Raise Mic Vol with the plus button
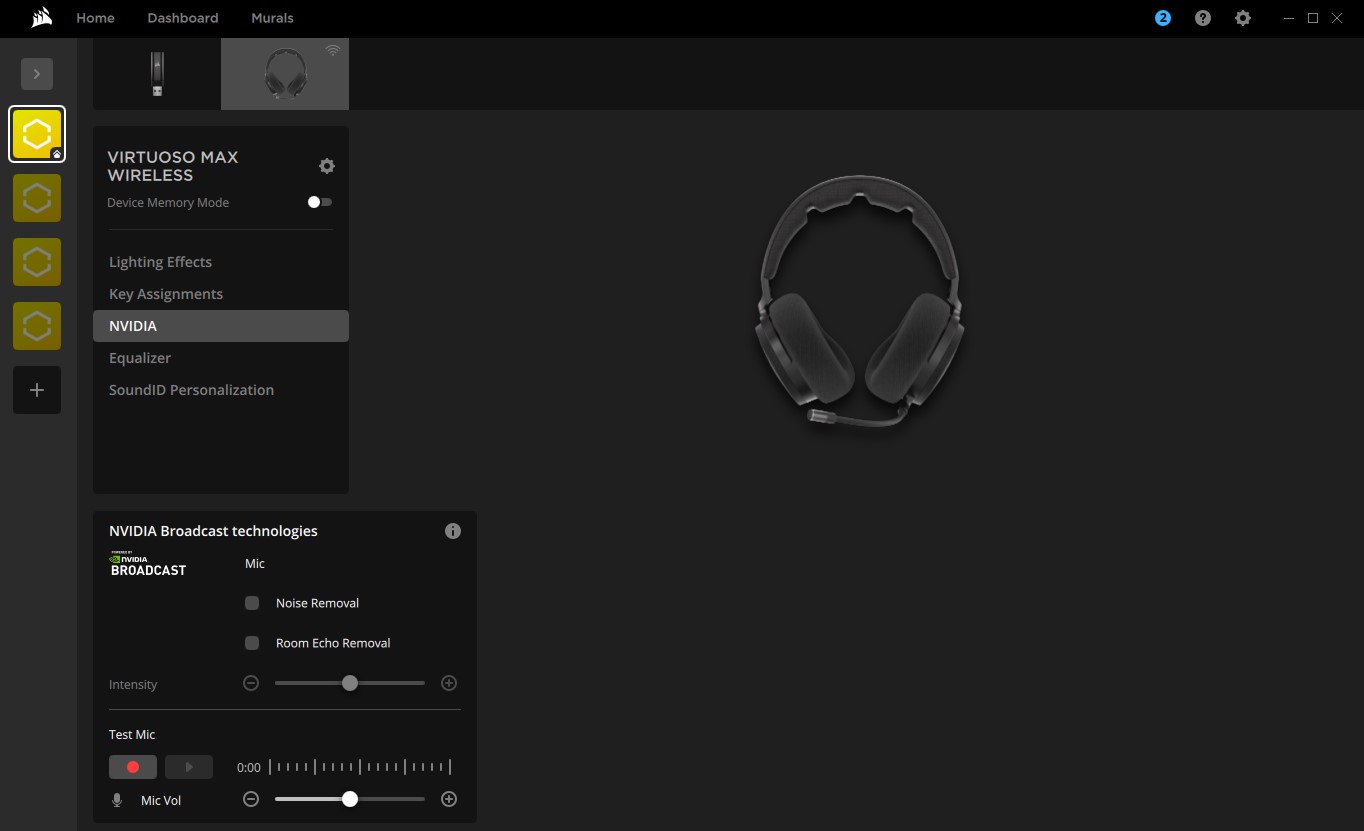The height and width of the screenshot is (831, 1364). click(x=449, y=799)
